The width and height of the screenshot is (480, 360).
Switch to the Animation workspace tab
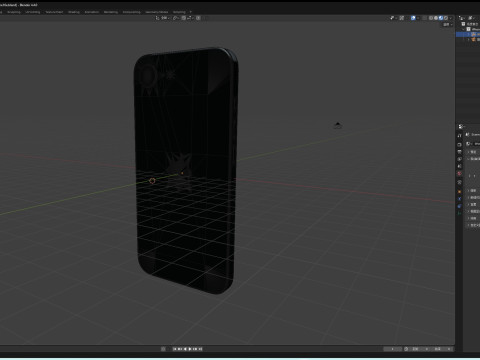pos(92,12)
